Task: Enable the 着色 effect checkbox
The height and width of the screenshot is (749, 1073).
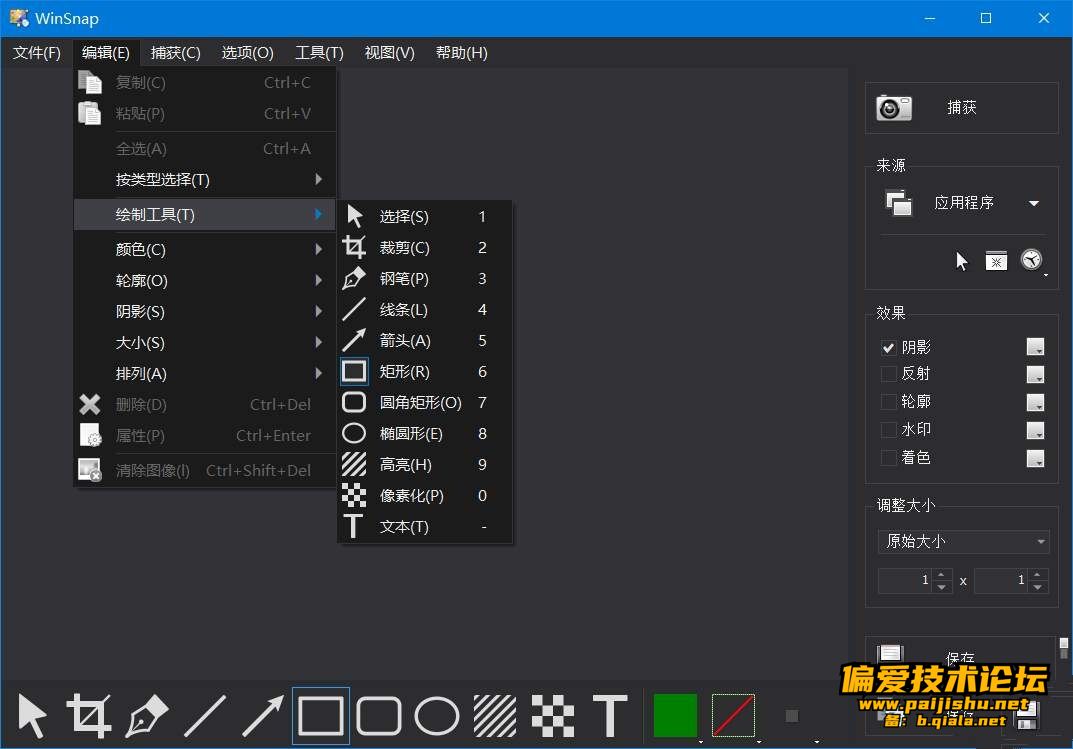Action: click(888, 458)
